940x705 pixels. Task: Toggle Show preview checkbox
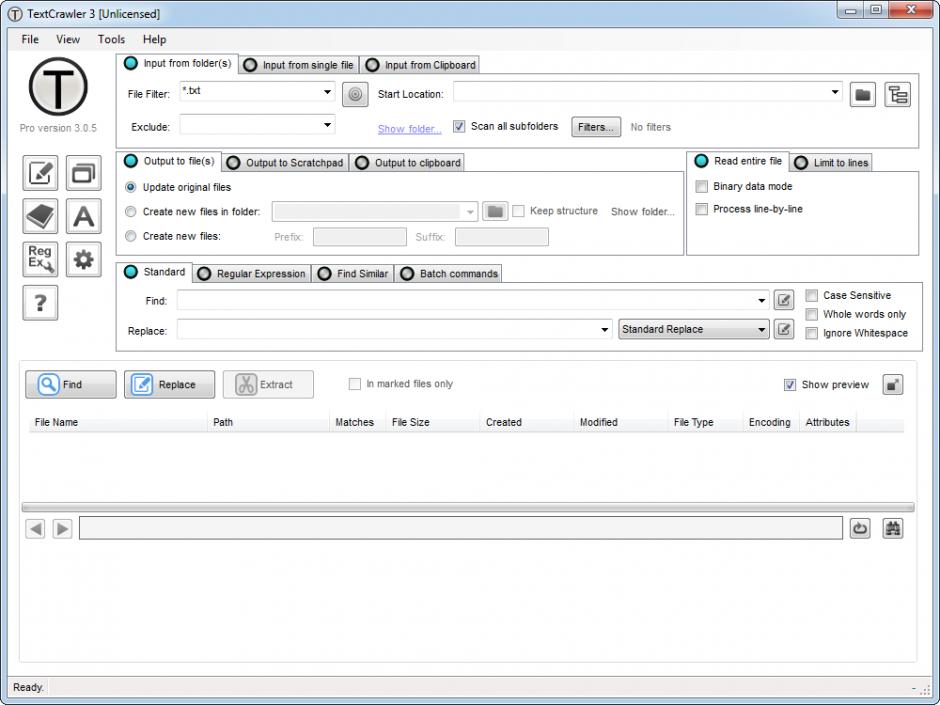[790, 385]
